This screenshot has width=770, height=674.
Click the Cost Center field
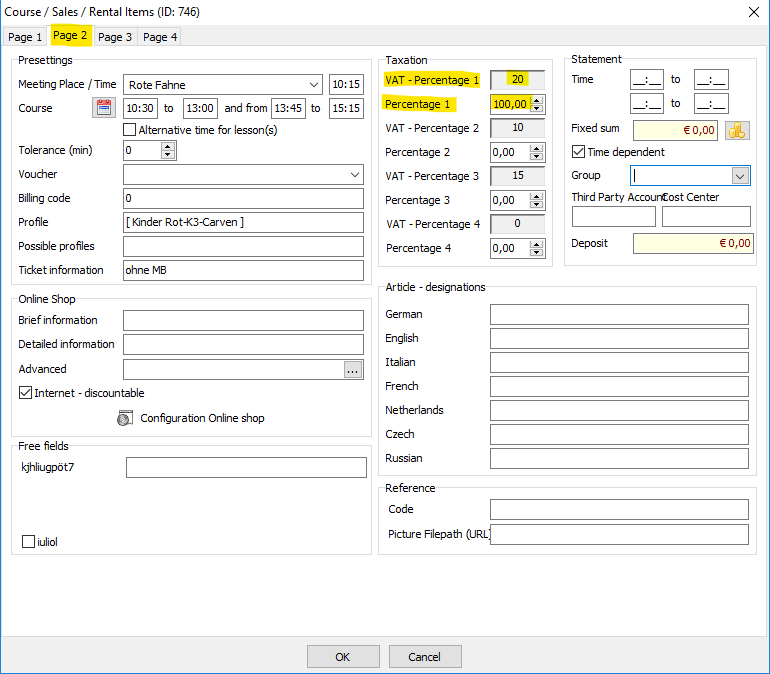pos(706,216)
